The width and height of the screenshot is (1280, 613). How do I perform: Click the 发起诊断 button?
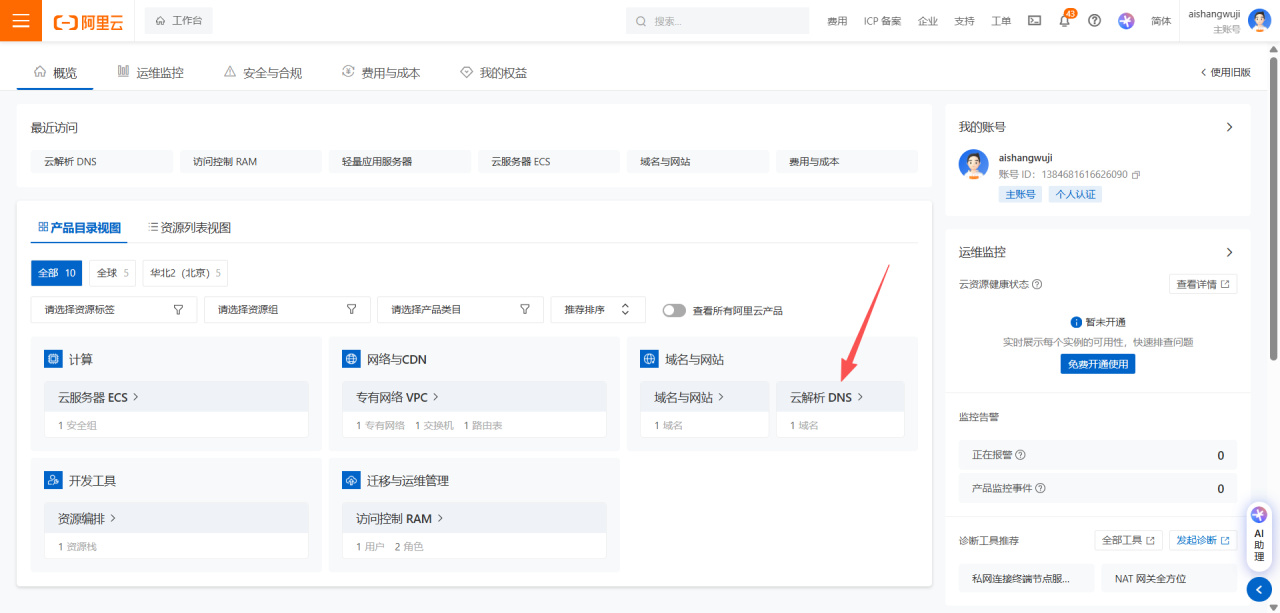tap(1203, 540)
